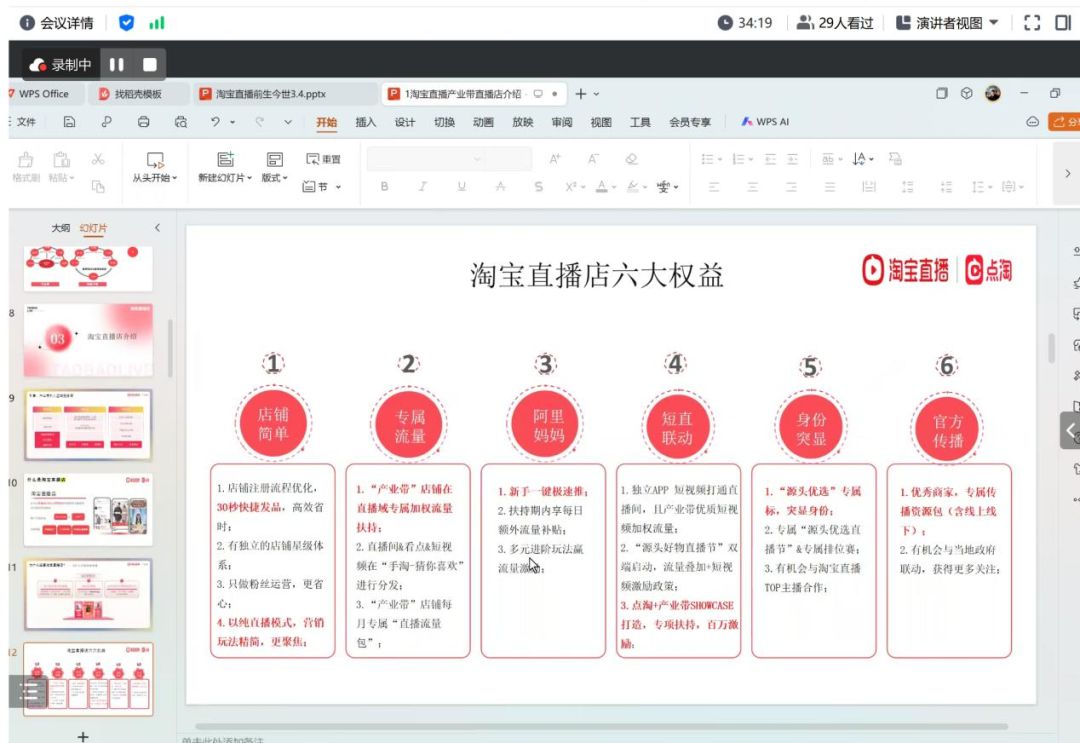Launch WPS AI assistant
The image size is (1080, 743).
[x=765, y=122]
